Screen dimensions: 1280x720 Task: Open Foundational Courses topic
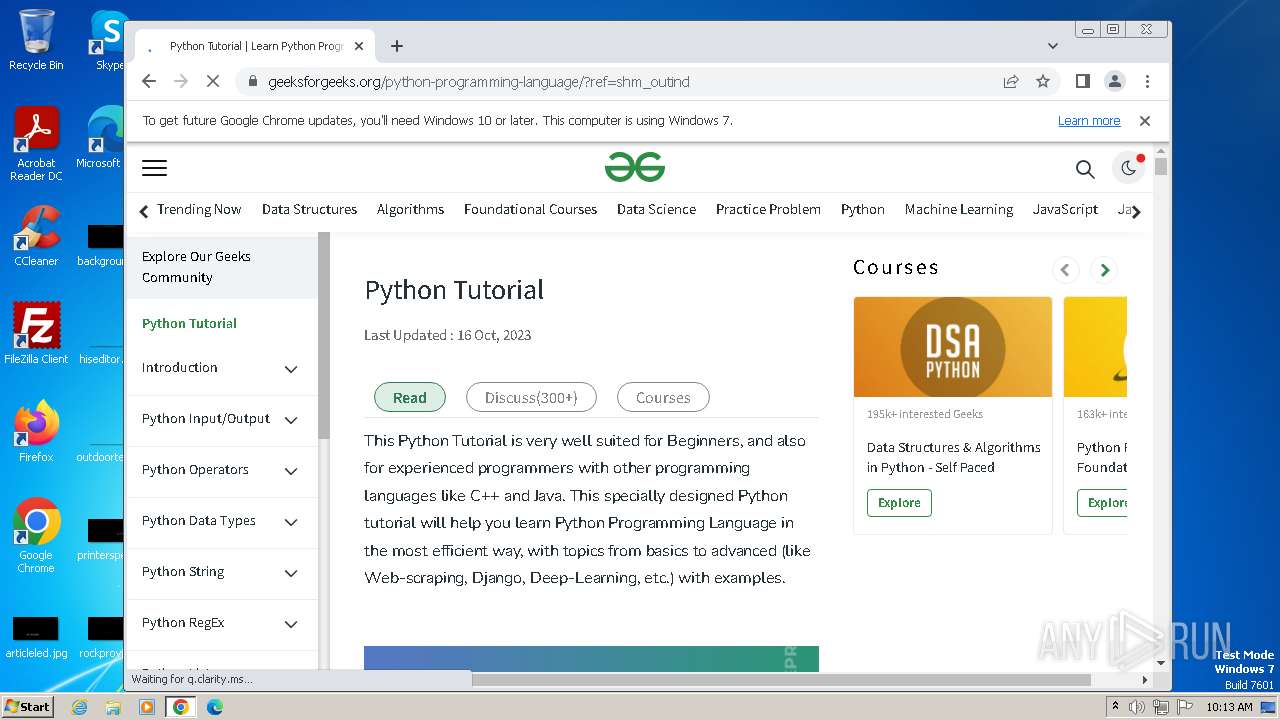(530, 209)
